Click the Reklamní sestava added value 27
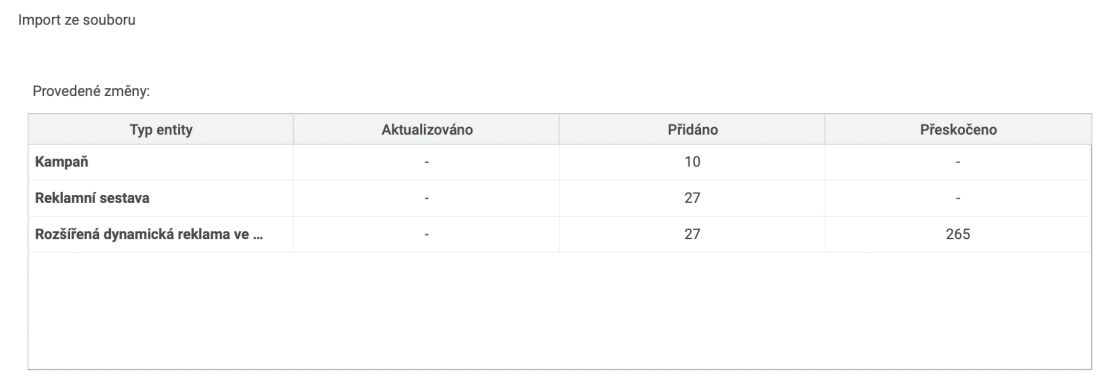This screenshot has width=1111, height=381. coord(692,198)
